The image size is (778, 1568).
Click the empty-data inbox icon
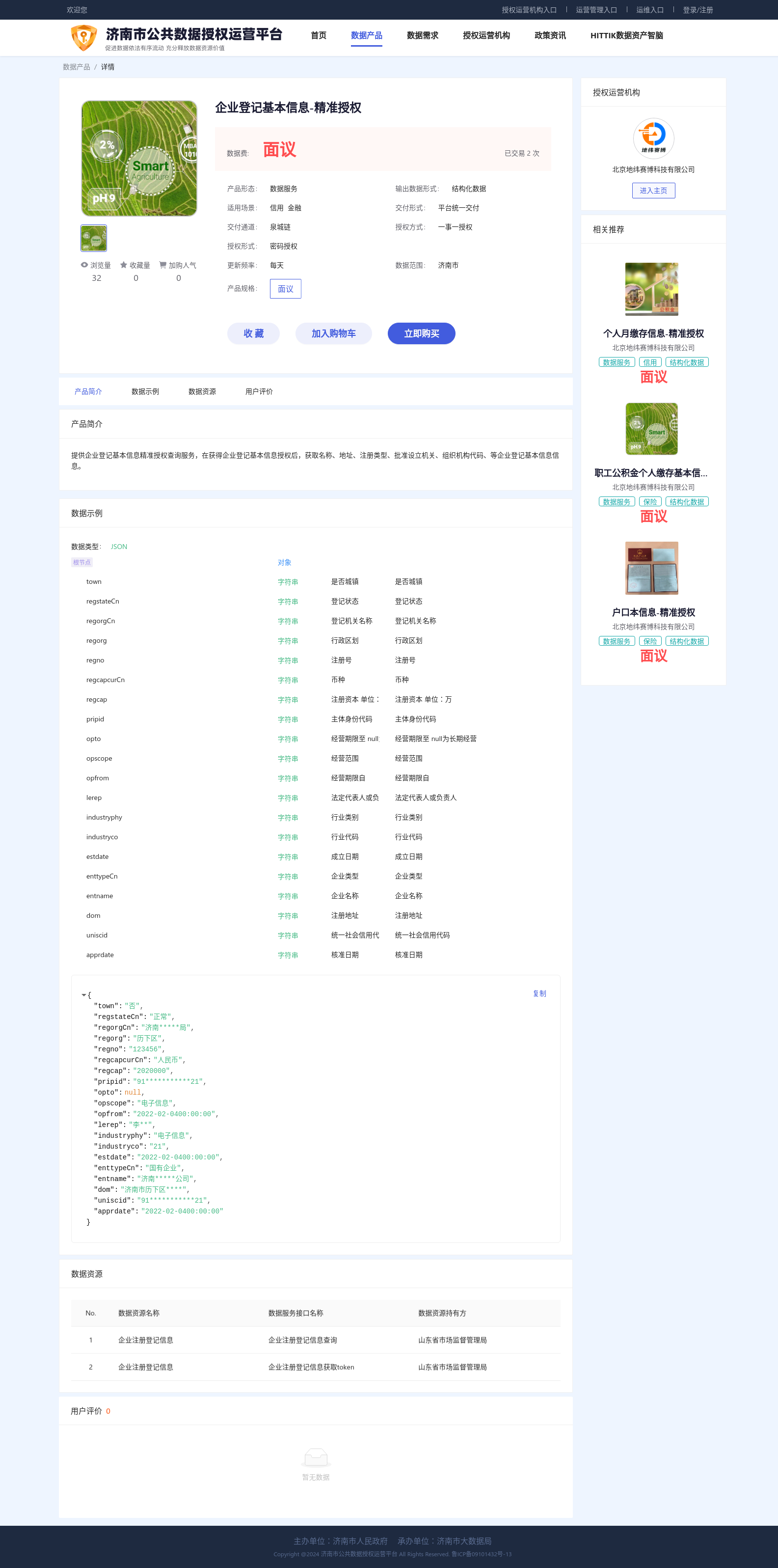click(316, 1458)
